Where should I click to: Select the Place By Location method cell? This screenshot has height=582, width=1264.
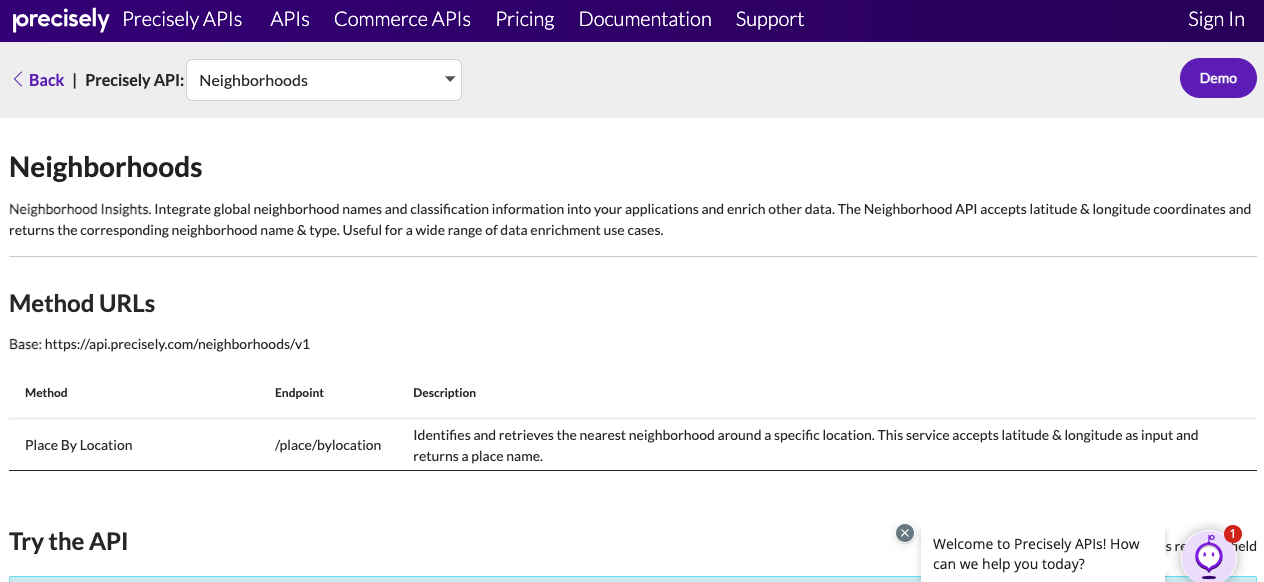pos(79,445)
